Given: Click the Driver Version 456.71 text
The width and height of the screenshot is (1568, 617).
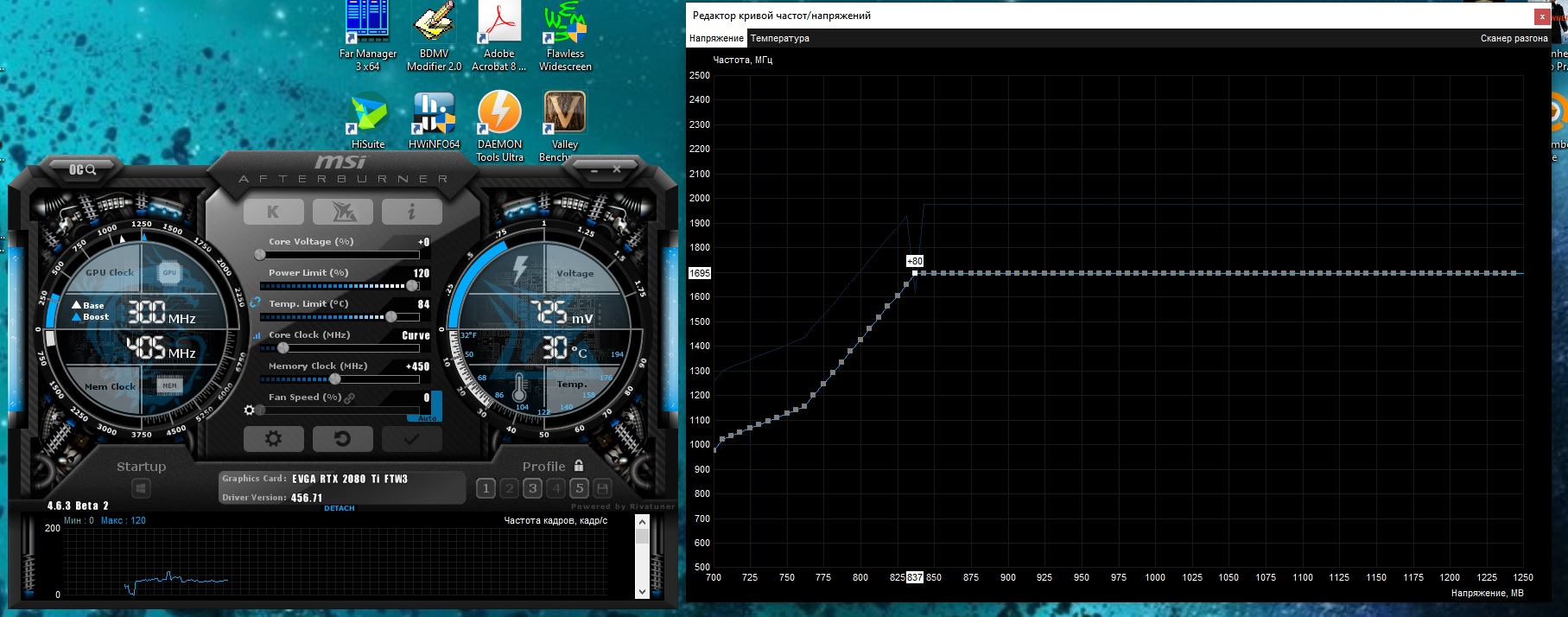Looking at the screenshot, I should coord(272,498).
